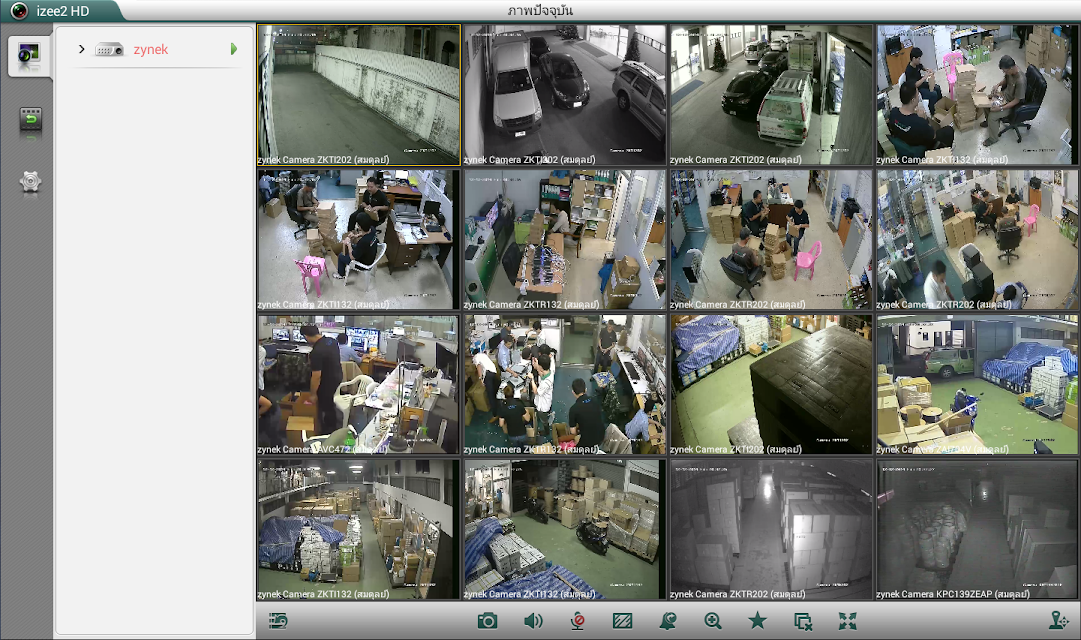1081x640 pixels.
Task: Toggle audio with the speaker icon
Action: click(x=533, y=621)
